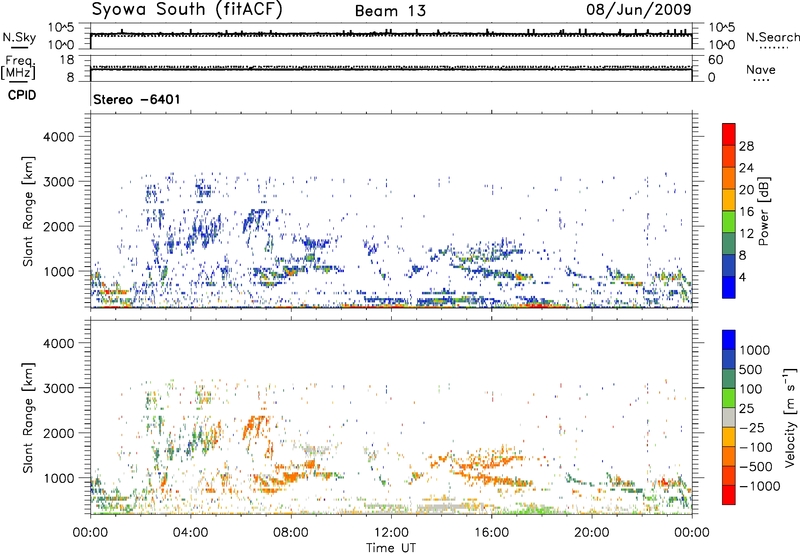Viewport: 800px width, 554px height.
Task: Click the '28' tick on the power colorbar
Action: pos(746,146)
